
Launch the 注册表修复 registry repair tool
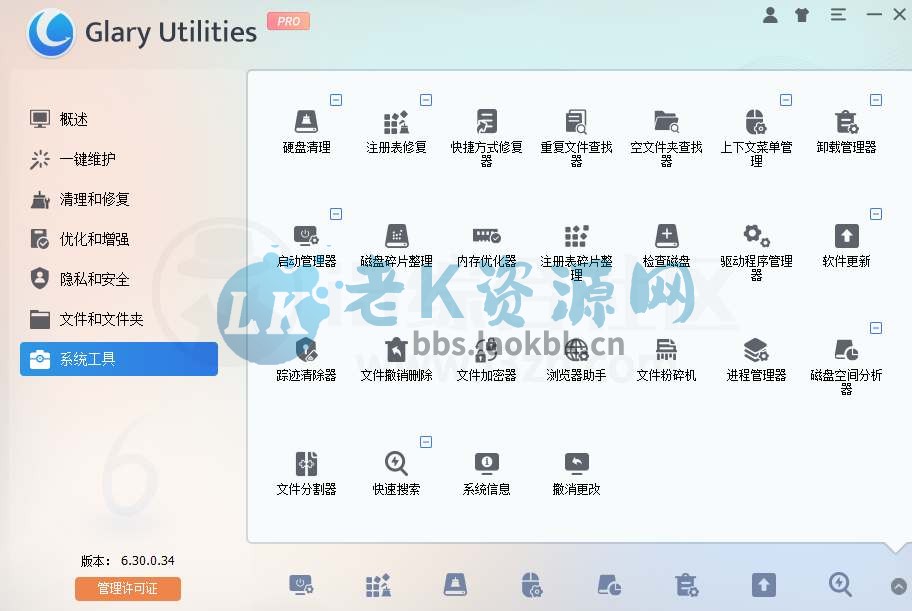click(x=396, y=132)
